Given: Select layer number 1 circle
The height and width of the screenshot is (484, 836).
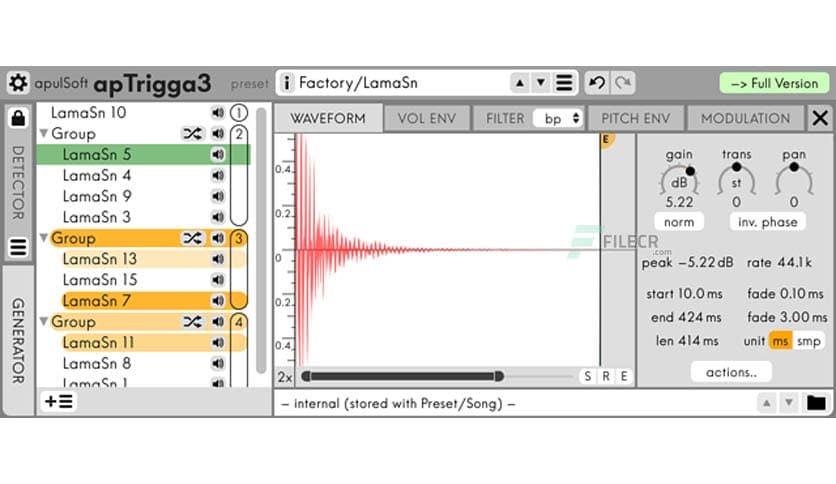Looking at the screenshot, I should (x=238, y=112).
